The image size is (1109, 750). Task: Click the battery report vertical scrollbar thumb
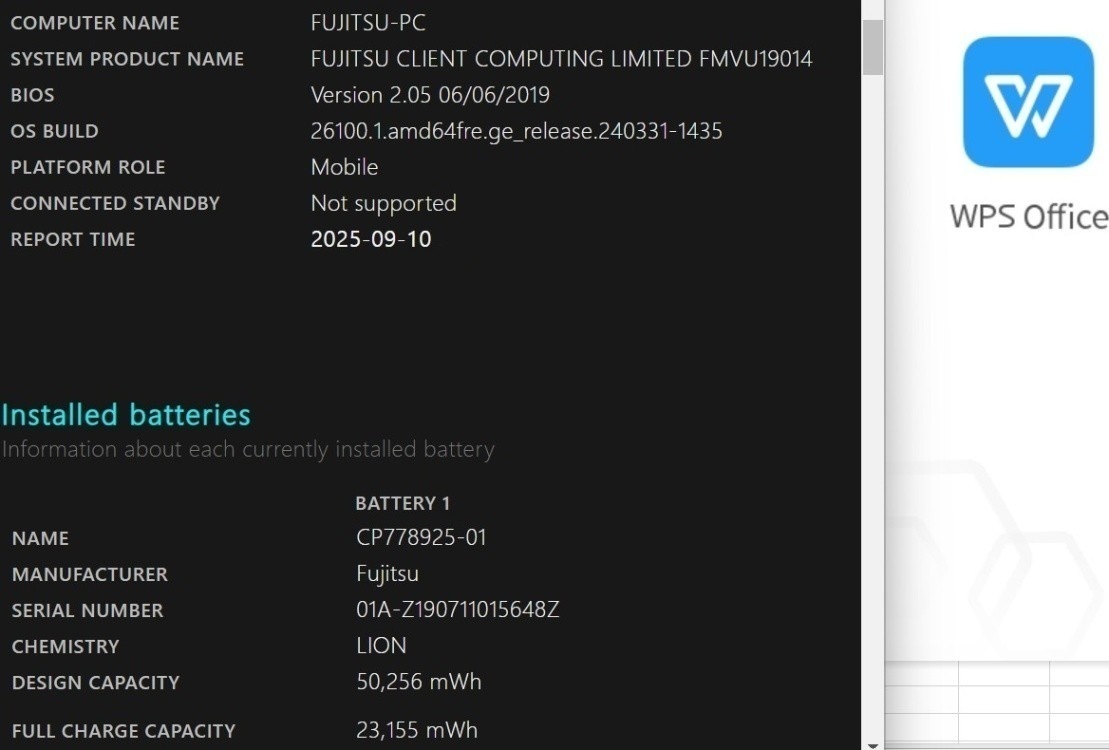(x=873, y=47)
